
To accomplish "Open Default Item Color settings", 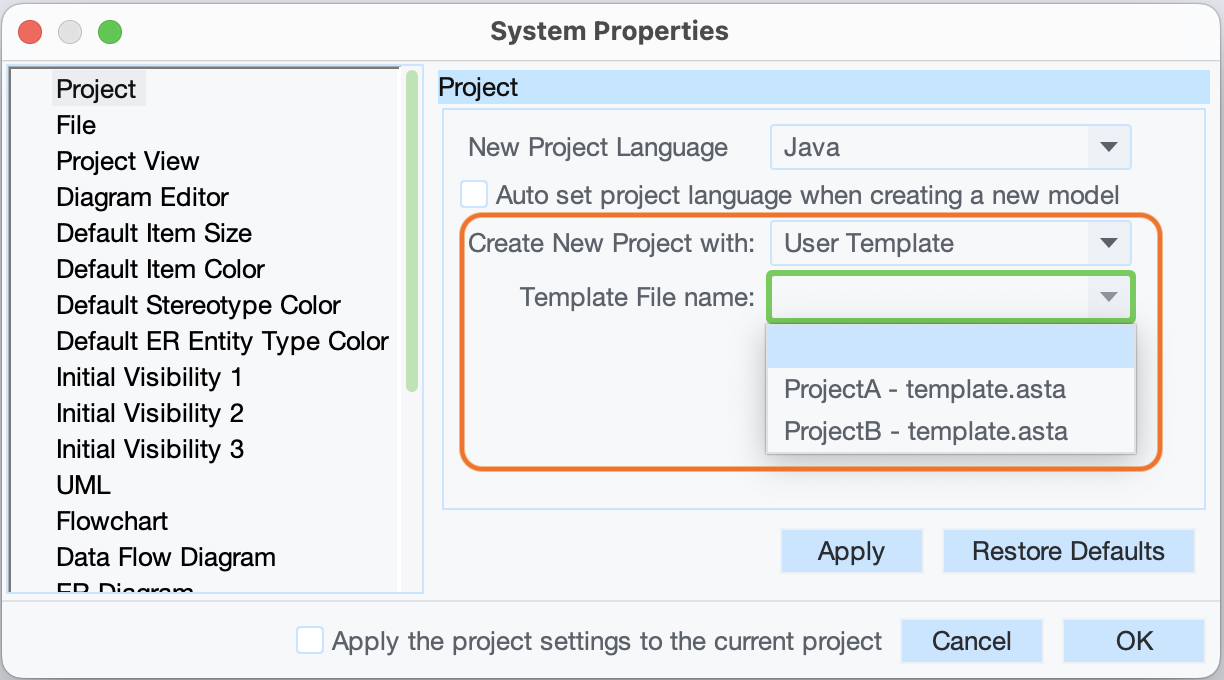I will point(160,269).
